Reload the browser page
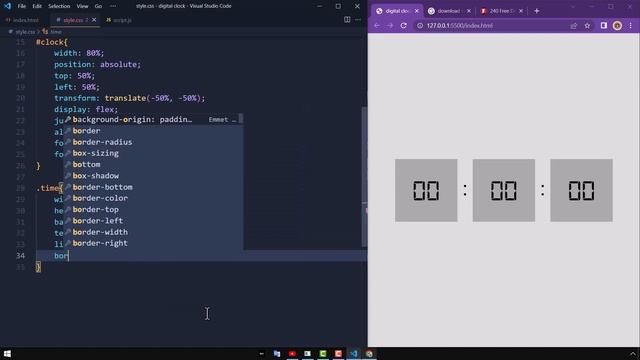Image resolution: width=640 pixels, height=360 pixels. (404, 26)
